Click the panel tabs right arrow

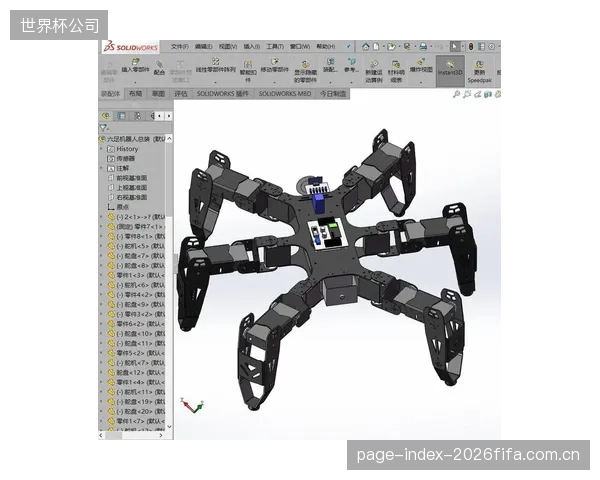click(169, 116)
